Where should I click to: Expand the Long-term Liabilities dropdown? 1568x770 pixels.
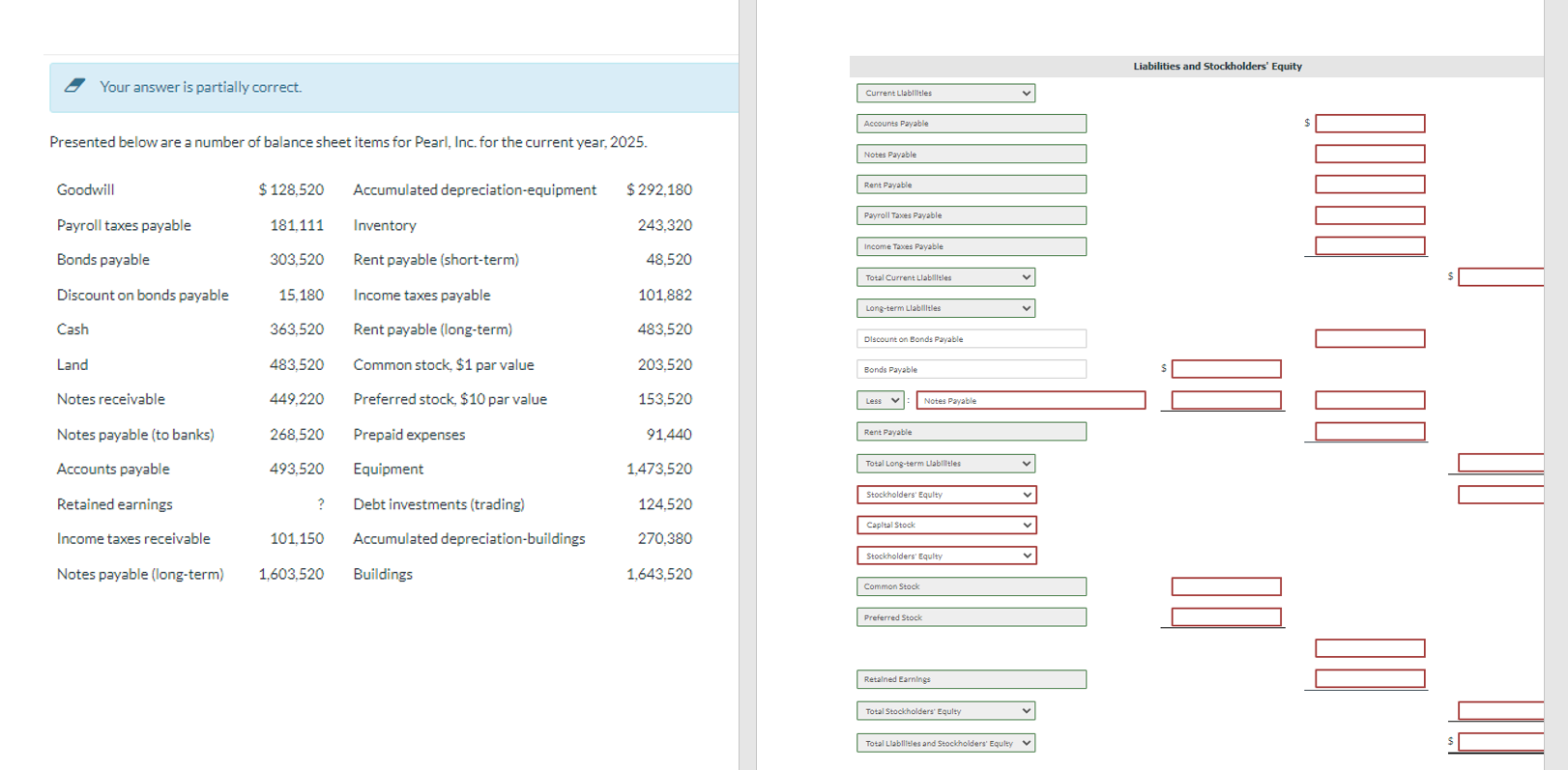(945, 308)
